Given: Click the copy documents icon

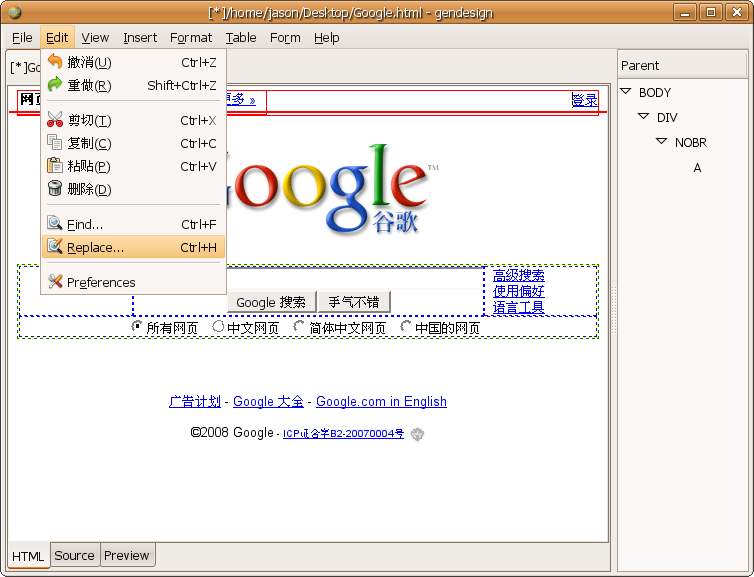Looking at the screenshot, I should (x=55, y=142).
